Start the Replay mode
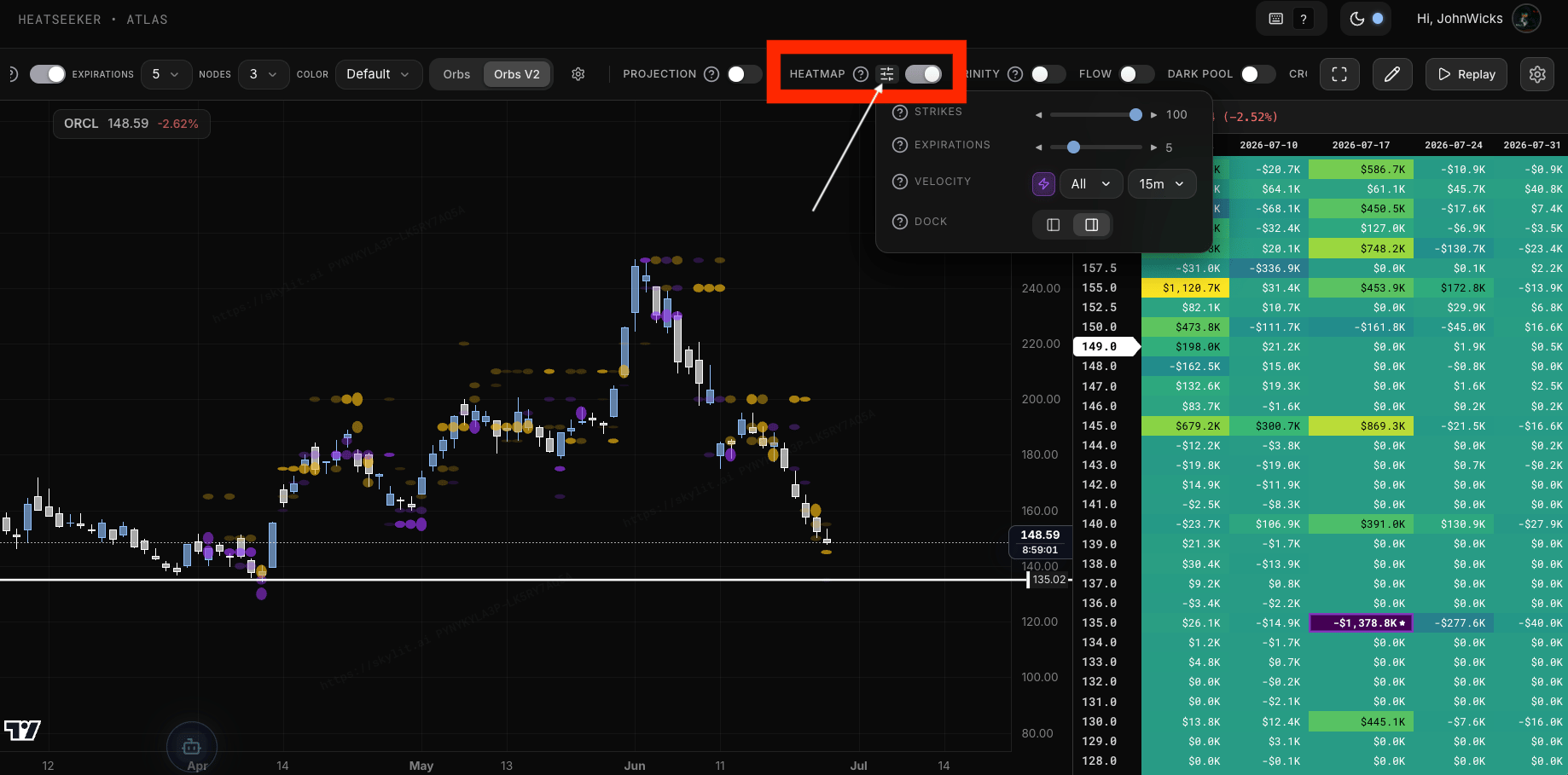This screenshot has height=775, width=1568. [1466, 74]
